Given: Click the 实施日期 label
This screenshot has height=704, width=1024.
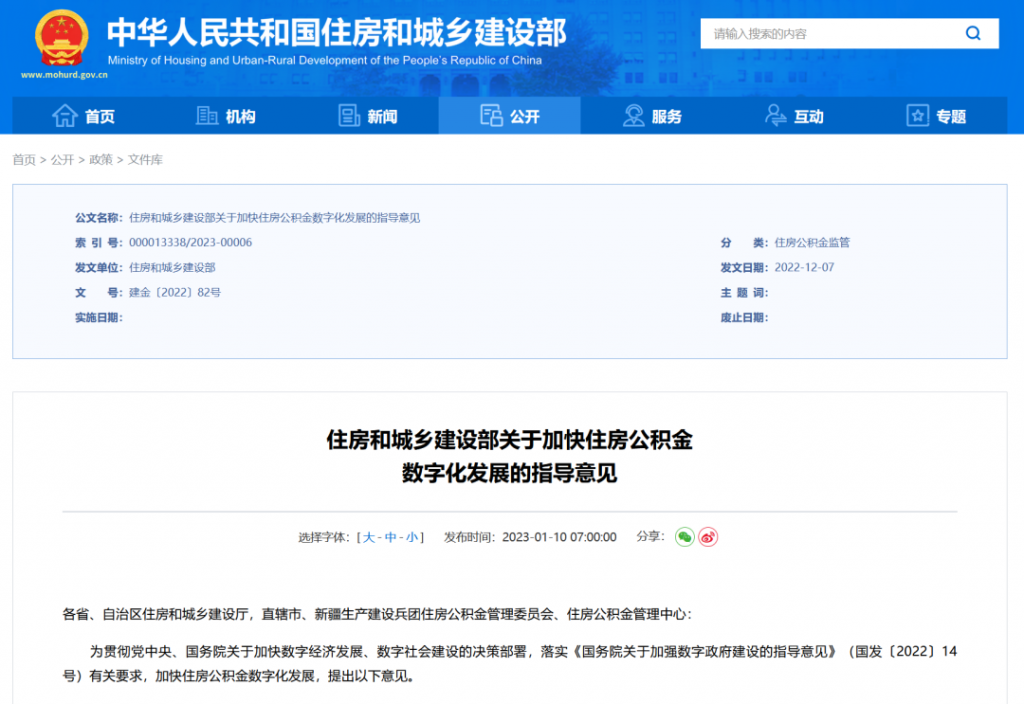Looking at the screenshot, I should (99, 317).
